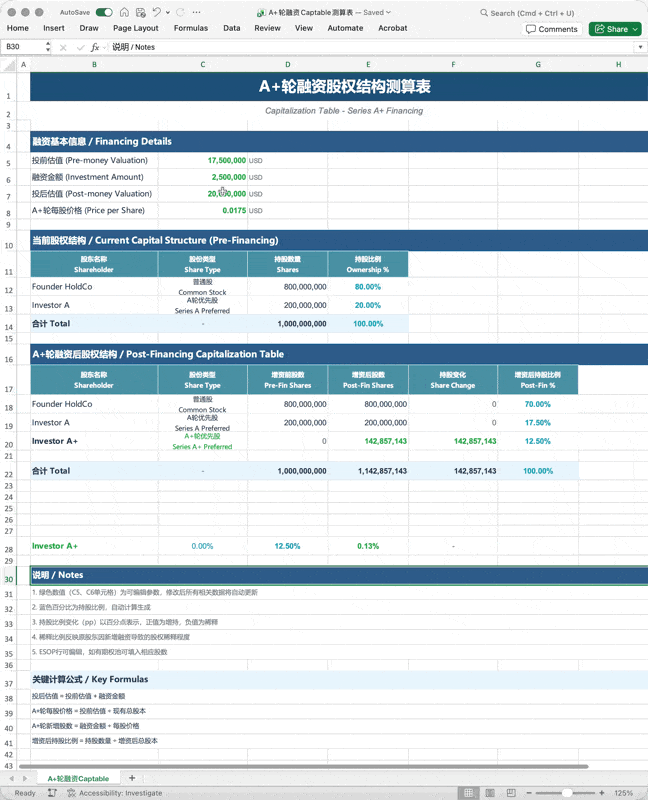Click Accessibility: Investigate in status bar
This screenshot has width=648, height=800.
[x=115, y=793]
